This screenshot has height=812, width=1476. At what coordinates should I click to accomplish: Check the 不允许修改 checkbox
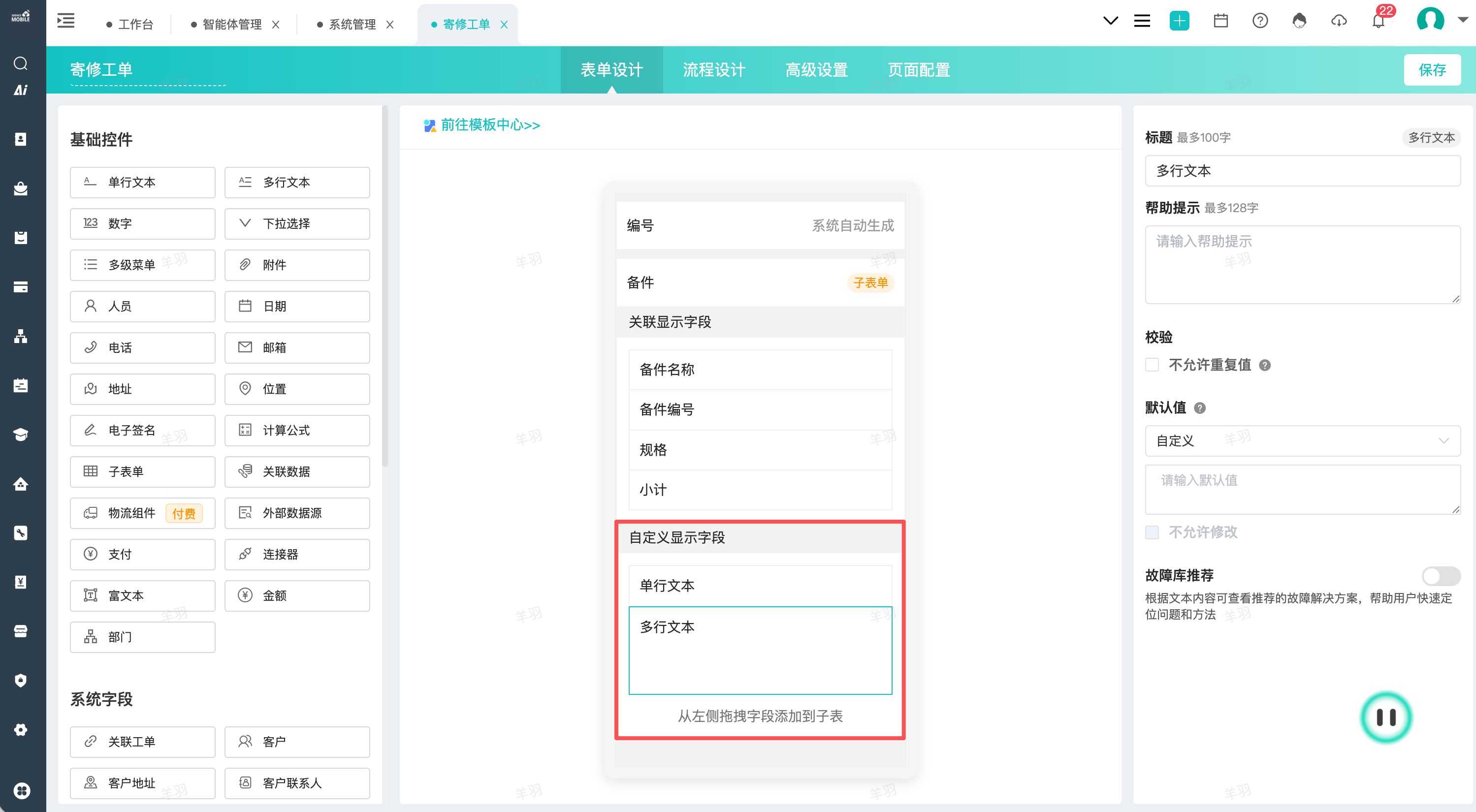(x=1152, y=532)
